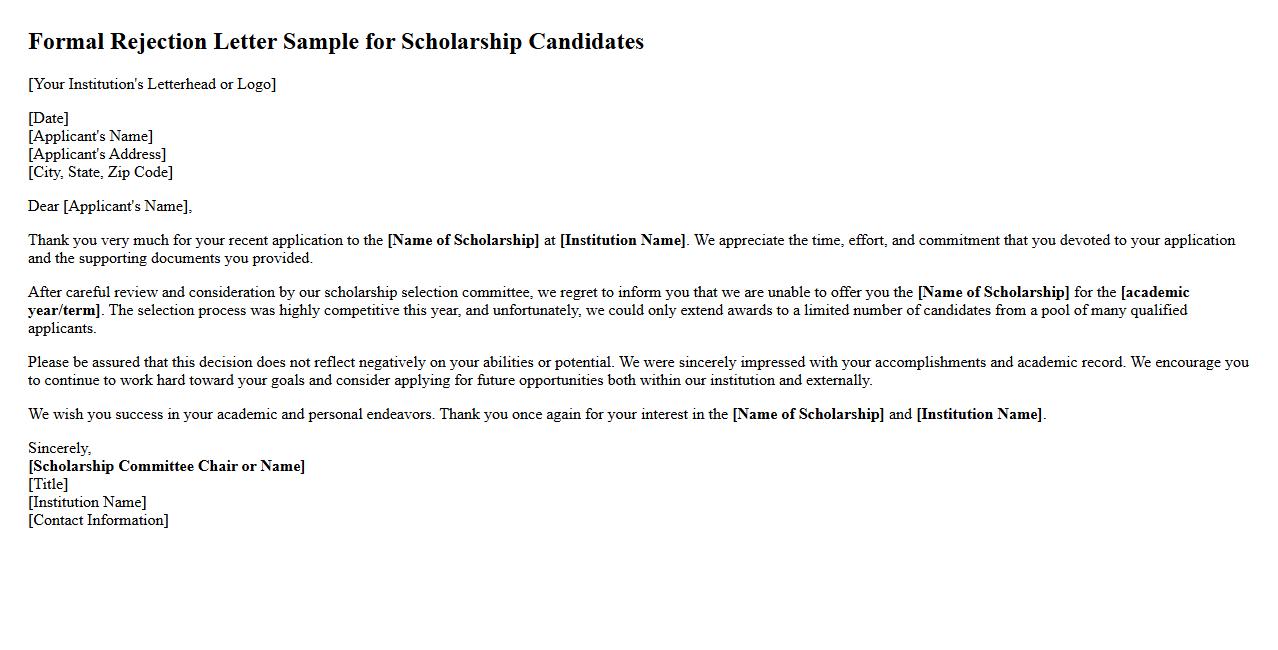The image size is (1278, 650).
Task: Click bold [Institution Name] in first paragraph
Action: point(623,240)
